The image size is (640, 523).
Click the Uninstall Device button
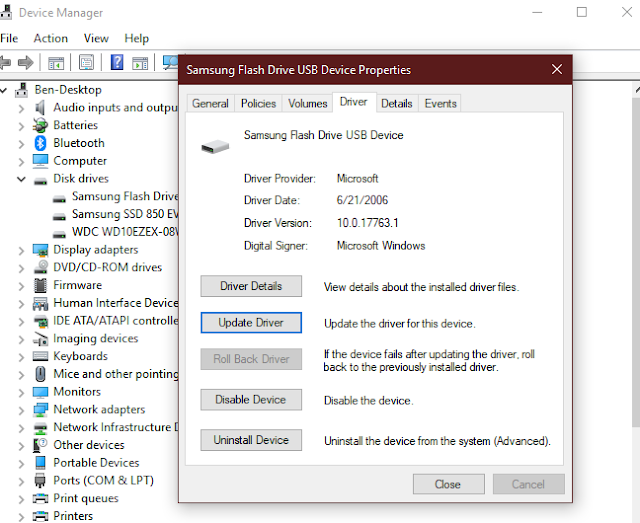pos(251,440)
